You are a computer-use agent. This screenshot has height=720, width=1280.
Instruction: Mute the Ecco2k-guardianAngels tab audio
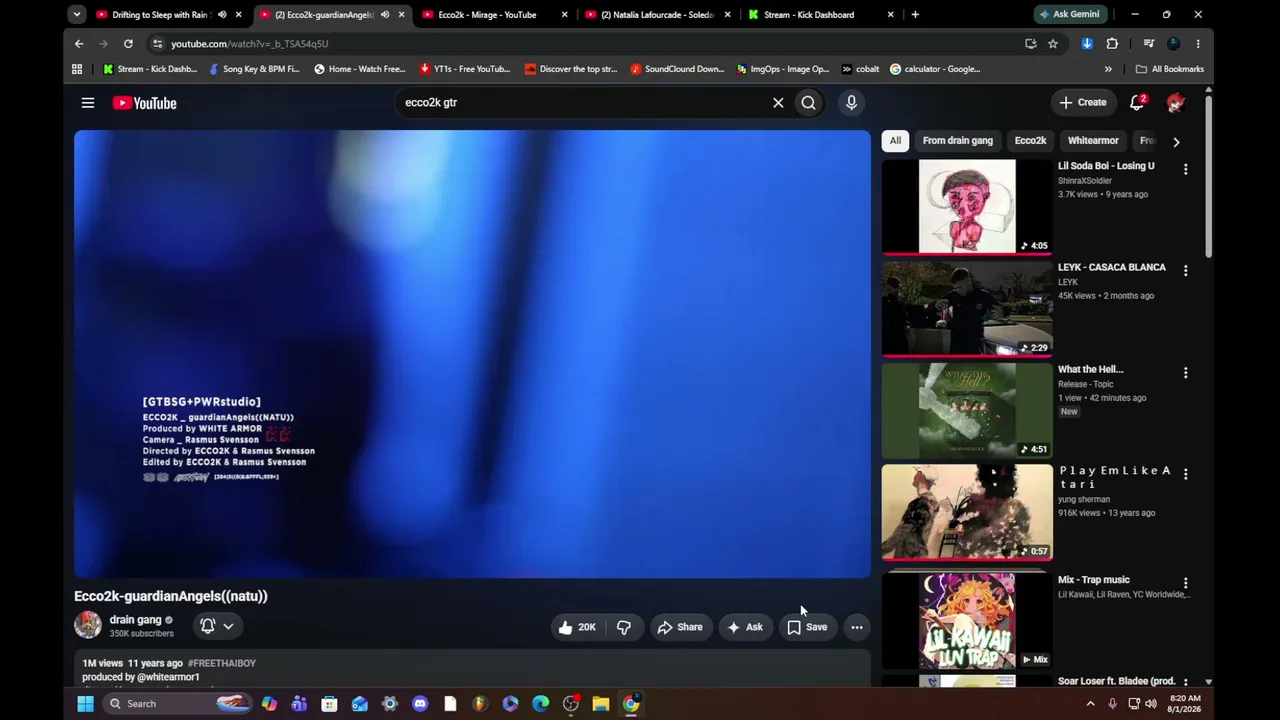coord(385,15)
